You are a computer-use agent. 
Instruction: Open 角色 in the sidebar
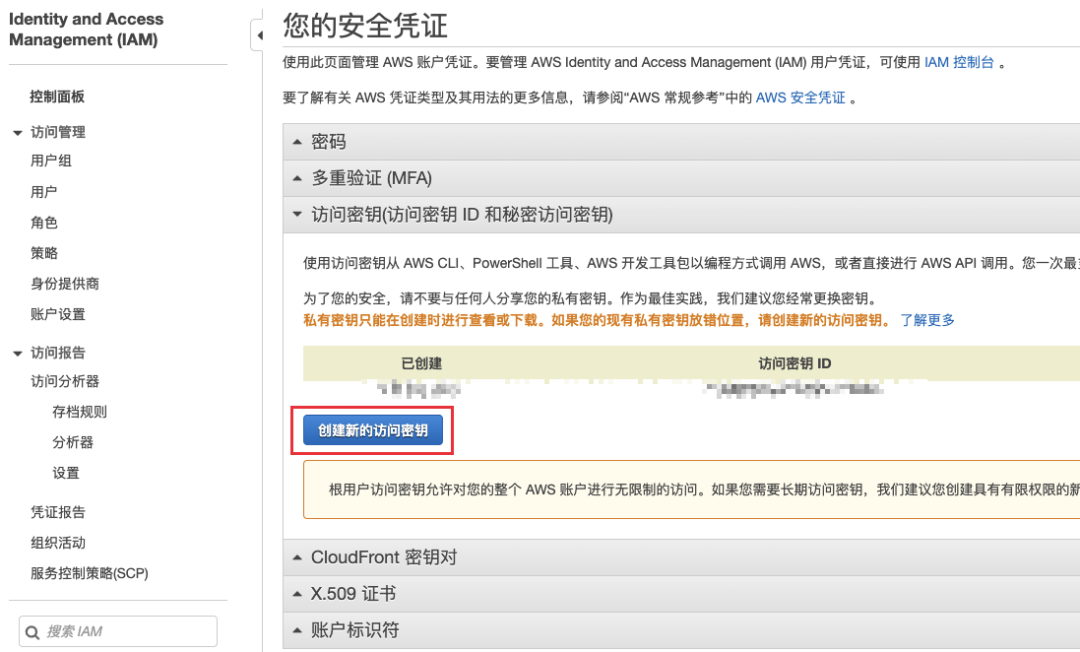44,222
